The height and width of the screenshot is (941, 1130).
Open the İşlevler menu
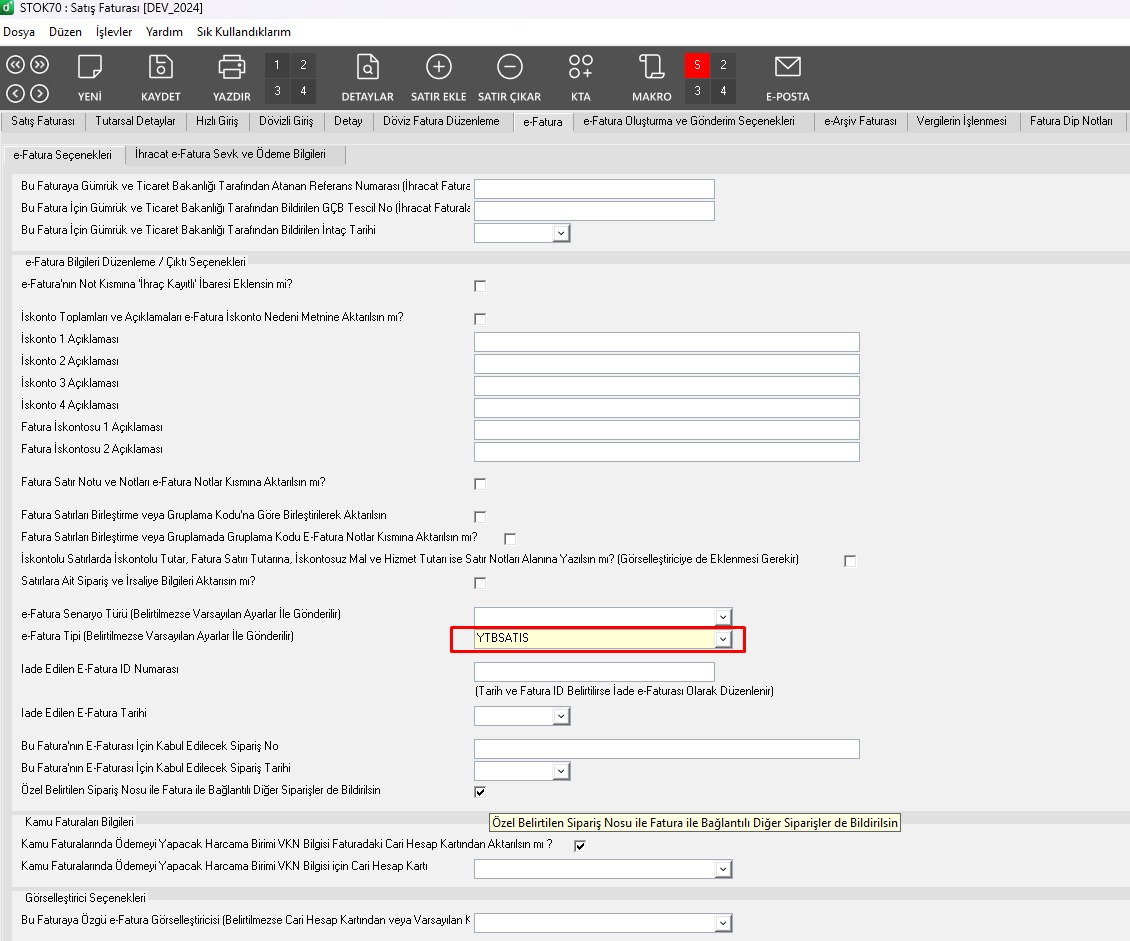114,32
